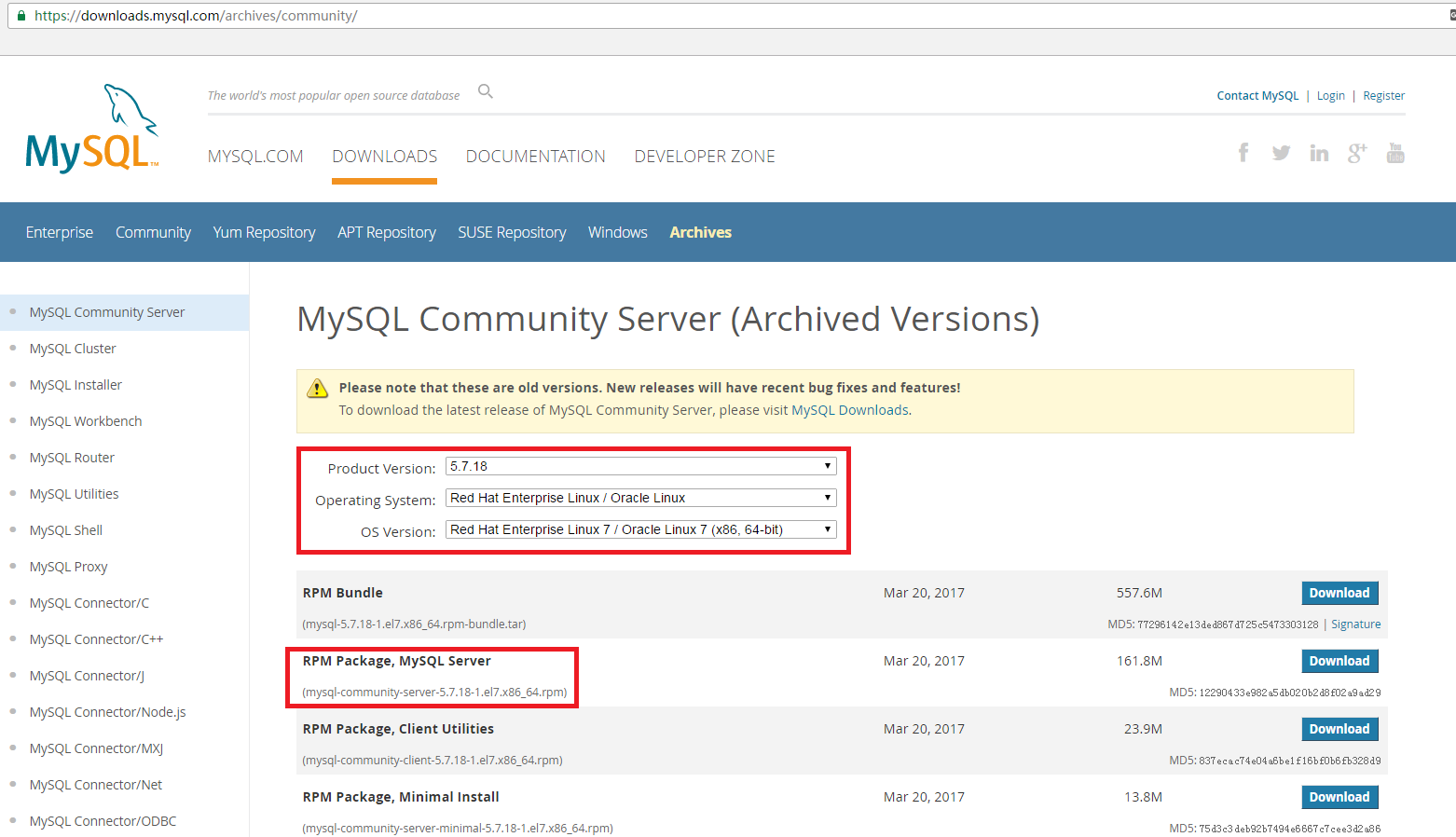Open Community in blue nav bar

point(153,232)
